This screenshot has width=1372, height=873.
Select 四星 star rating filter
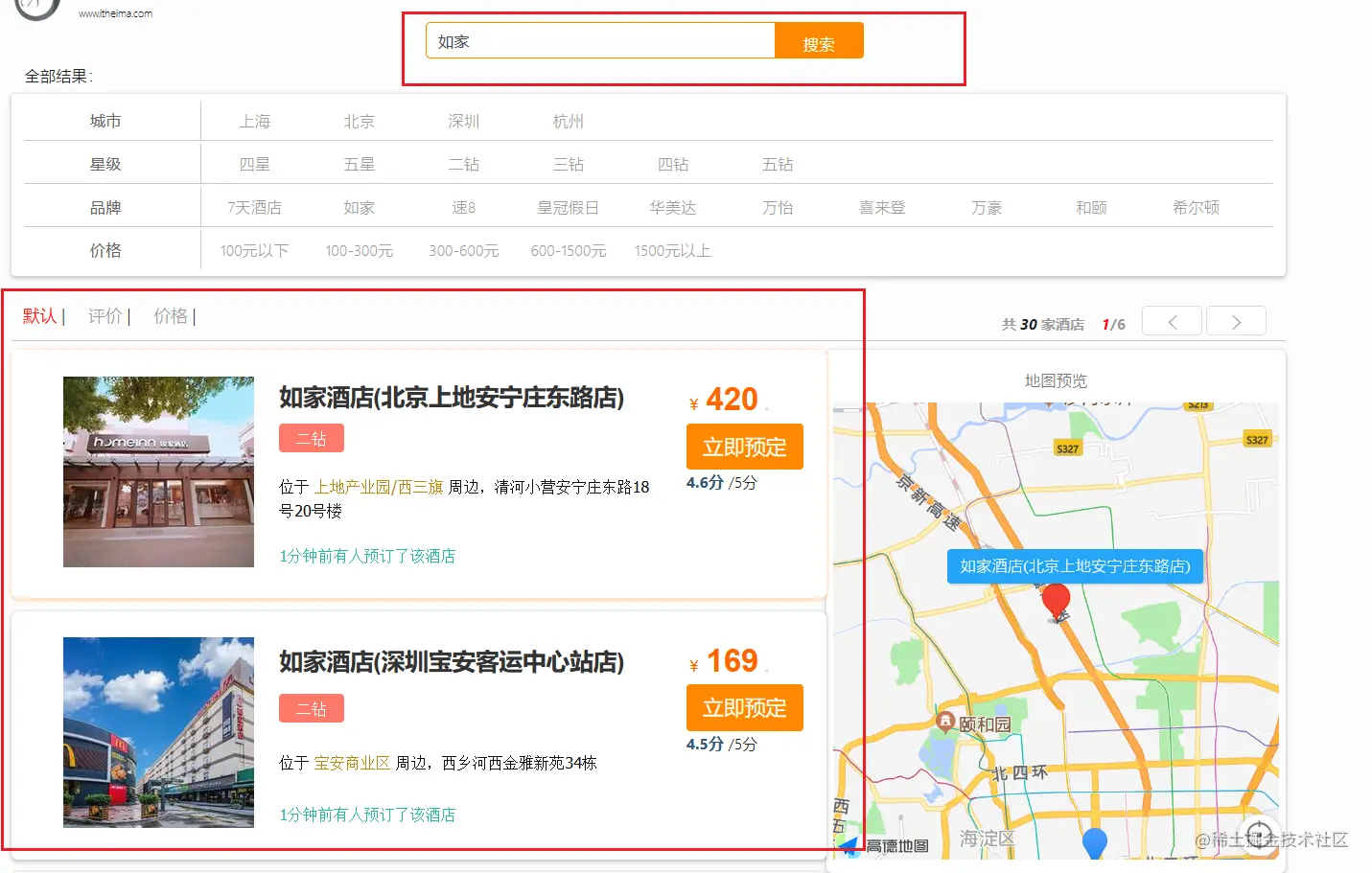pos(255,165)
